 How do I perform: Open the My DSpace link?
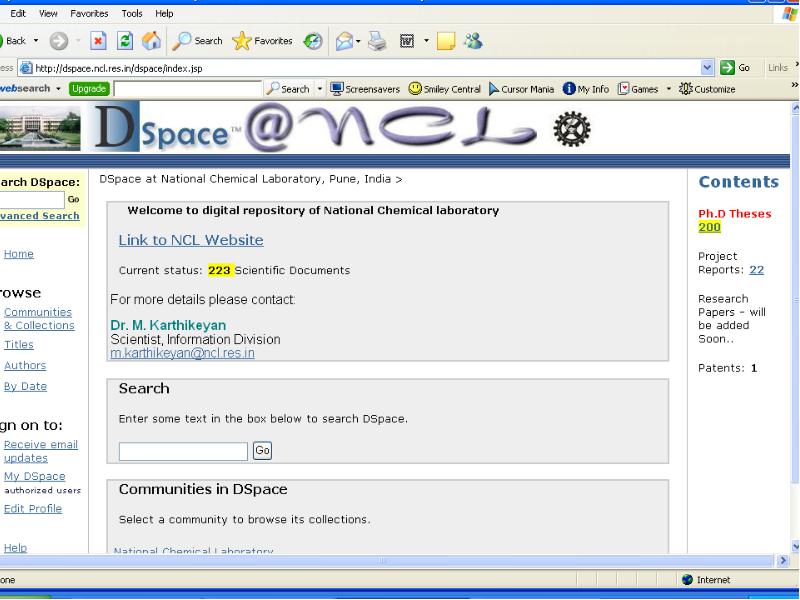click(35, 476)
